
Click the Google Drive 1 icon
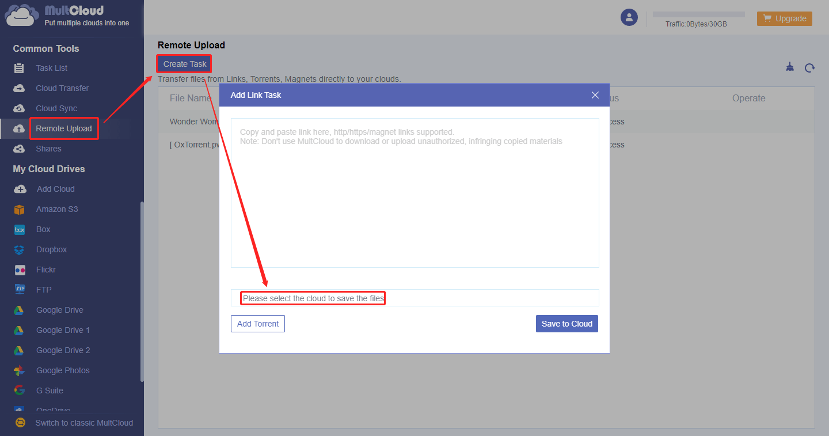(x=19, y=330)
